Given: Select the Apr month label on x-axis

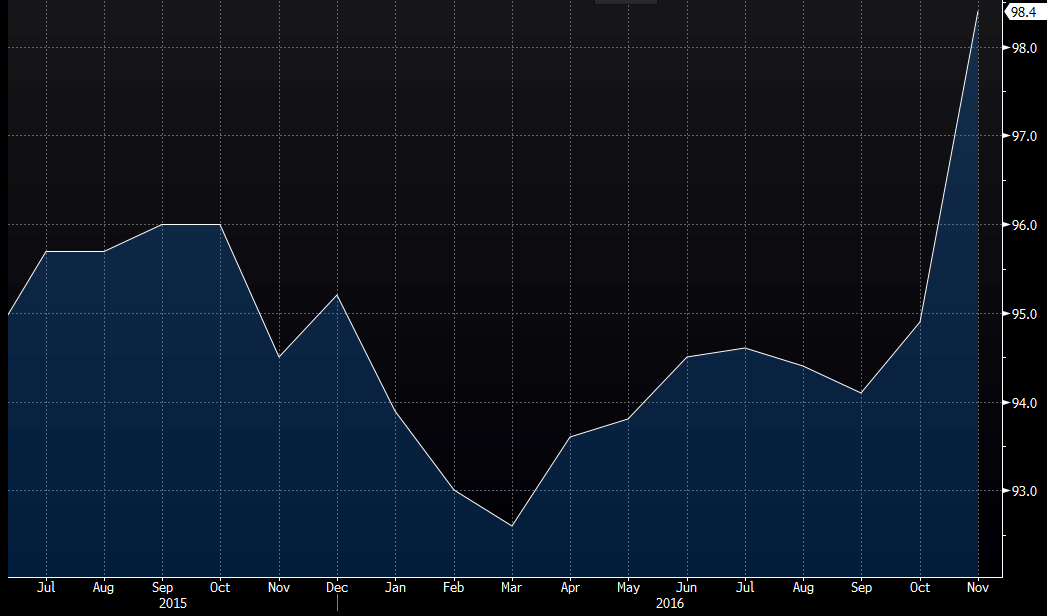Looking at the screenshot, I should 570,588.
